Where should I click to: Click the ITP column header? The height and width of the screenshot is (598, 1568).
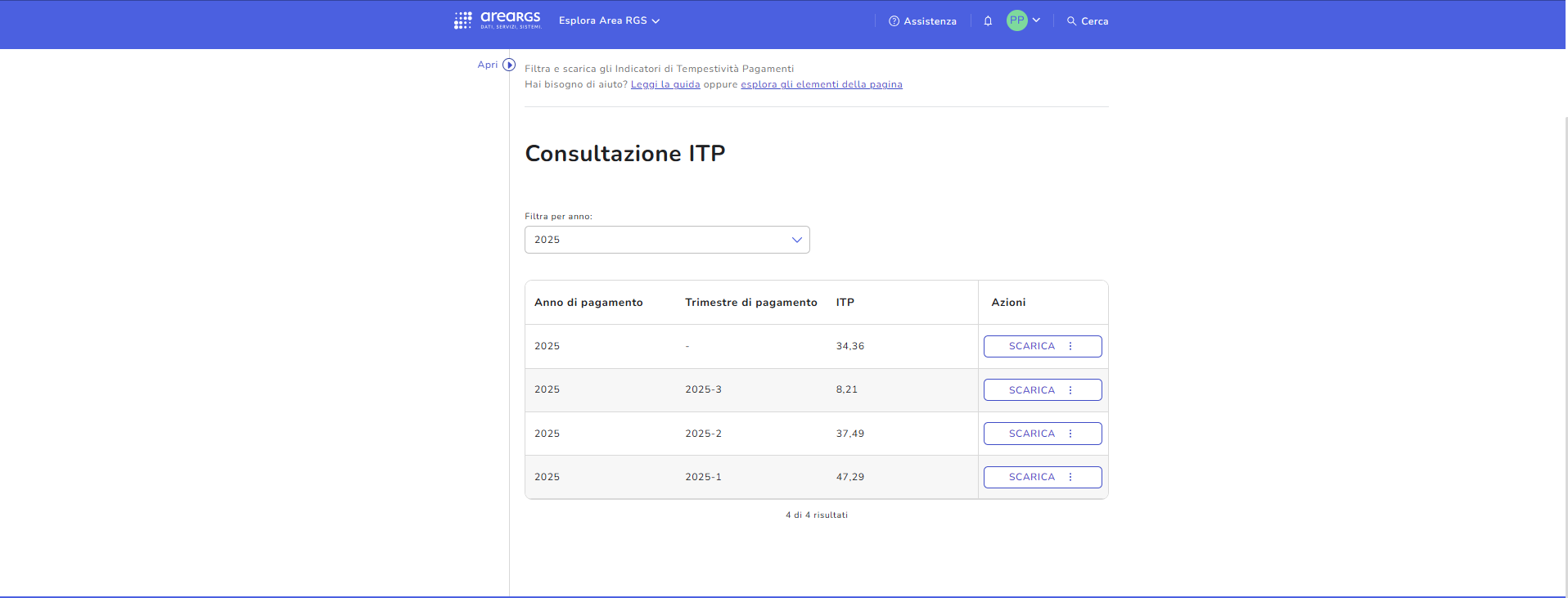click(845, 303)
